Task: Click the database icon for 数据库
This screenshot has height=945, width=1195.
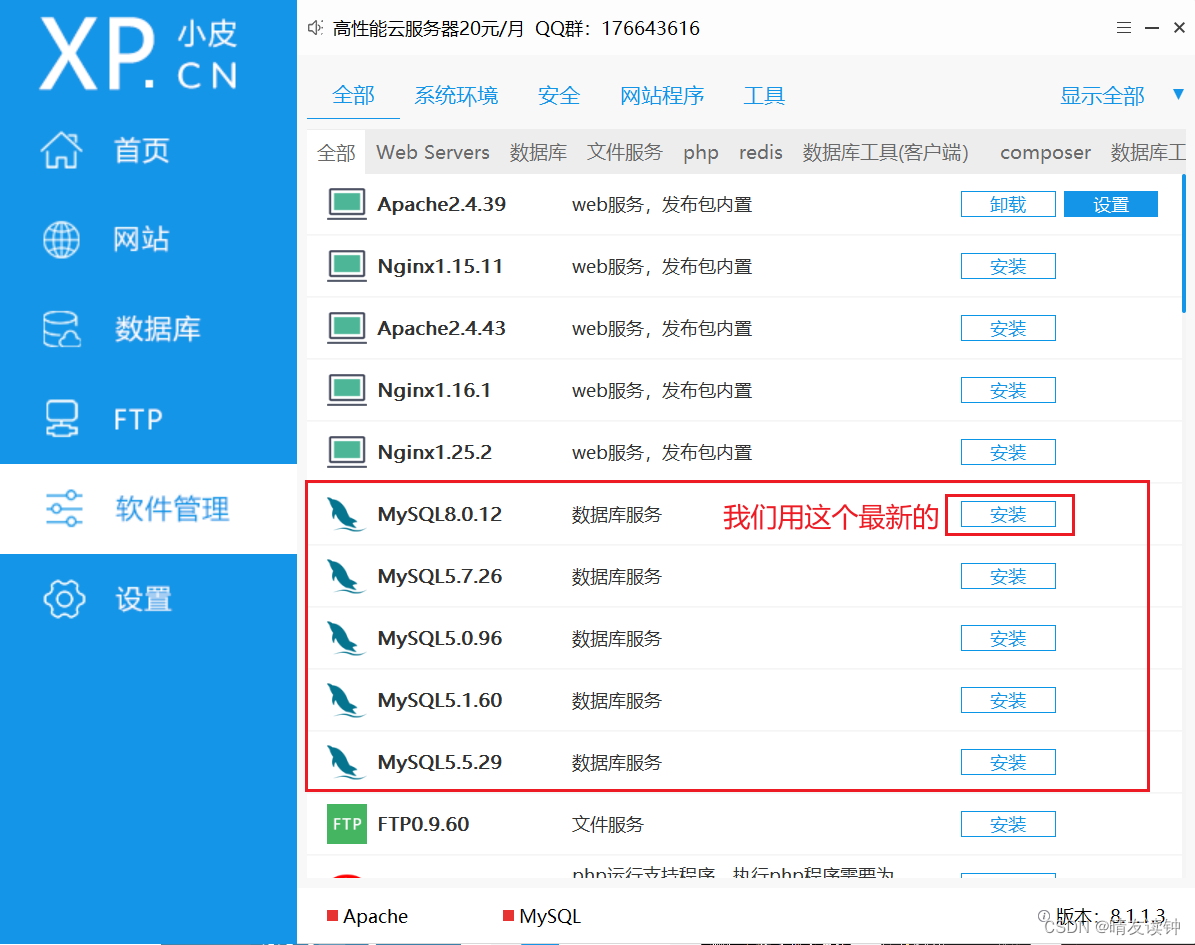Action: [x=61, y=329]
